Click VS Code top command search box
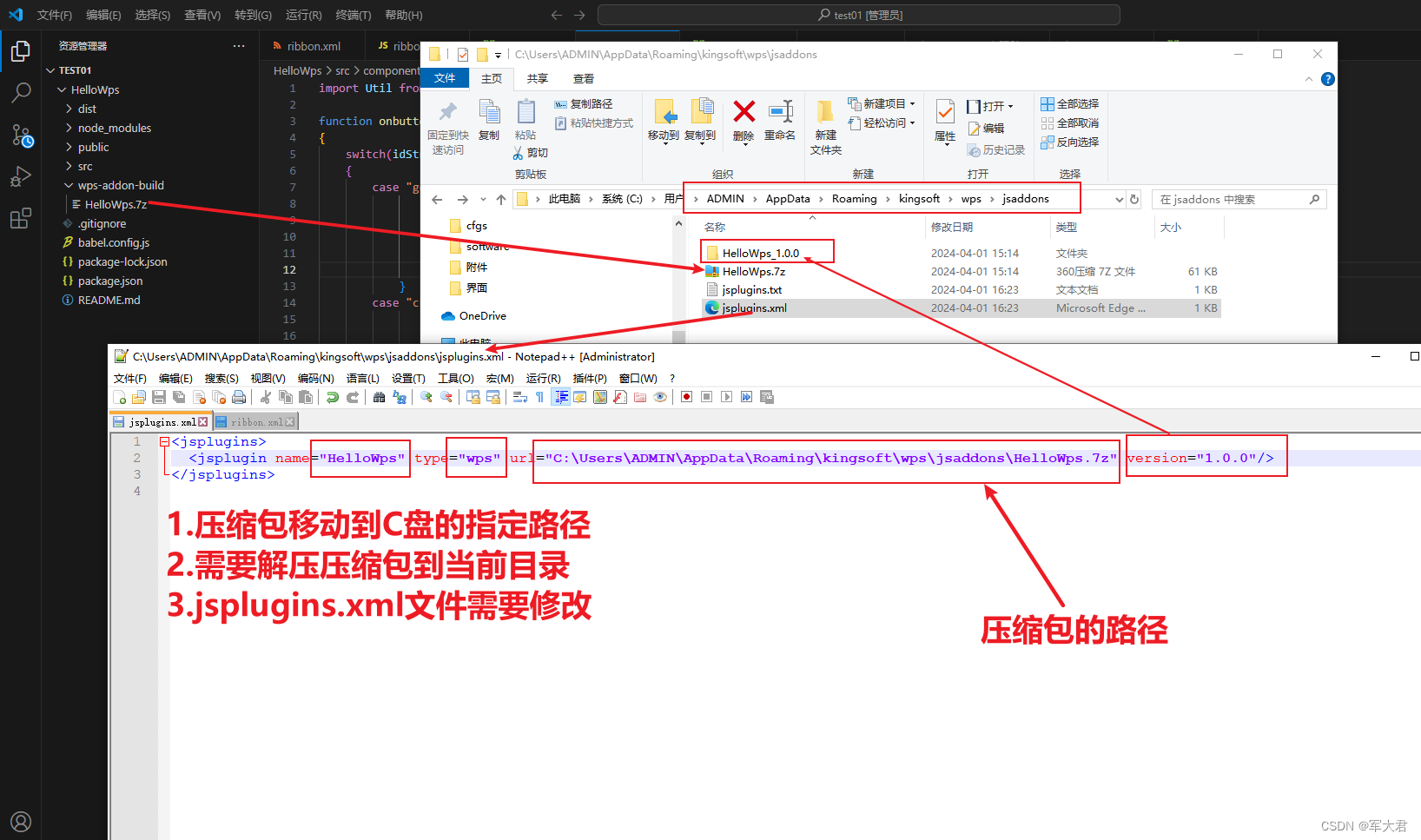This screenshot has height=840, width=1421. pyautogui.click(x=859, y=15)
